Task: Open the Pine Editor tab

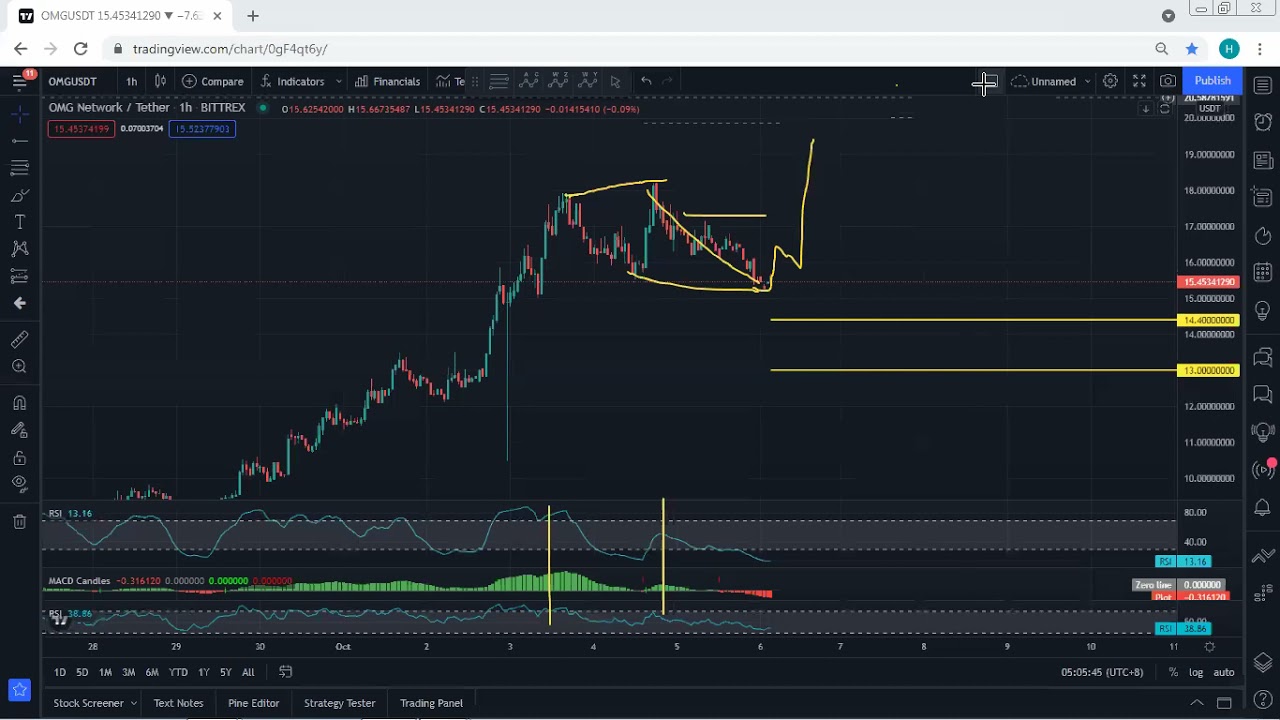Action: [253, 703]
